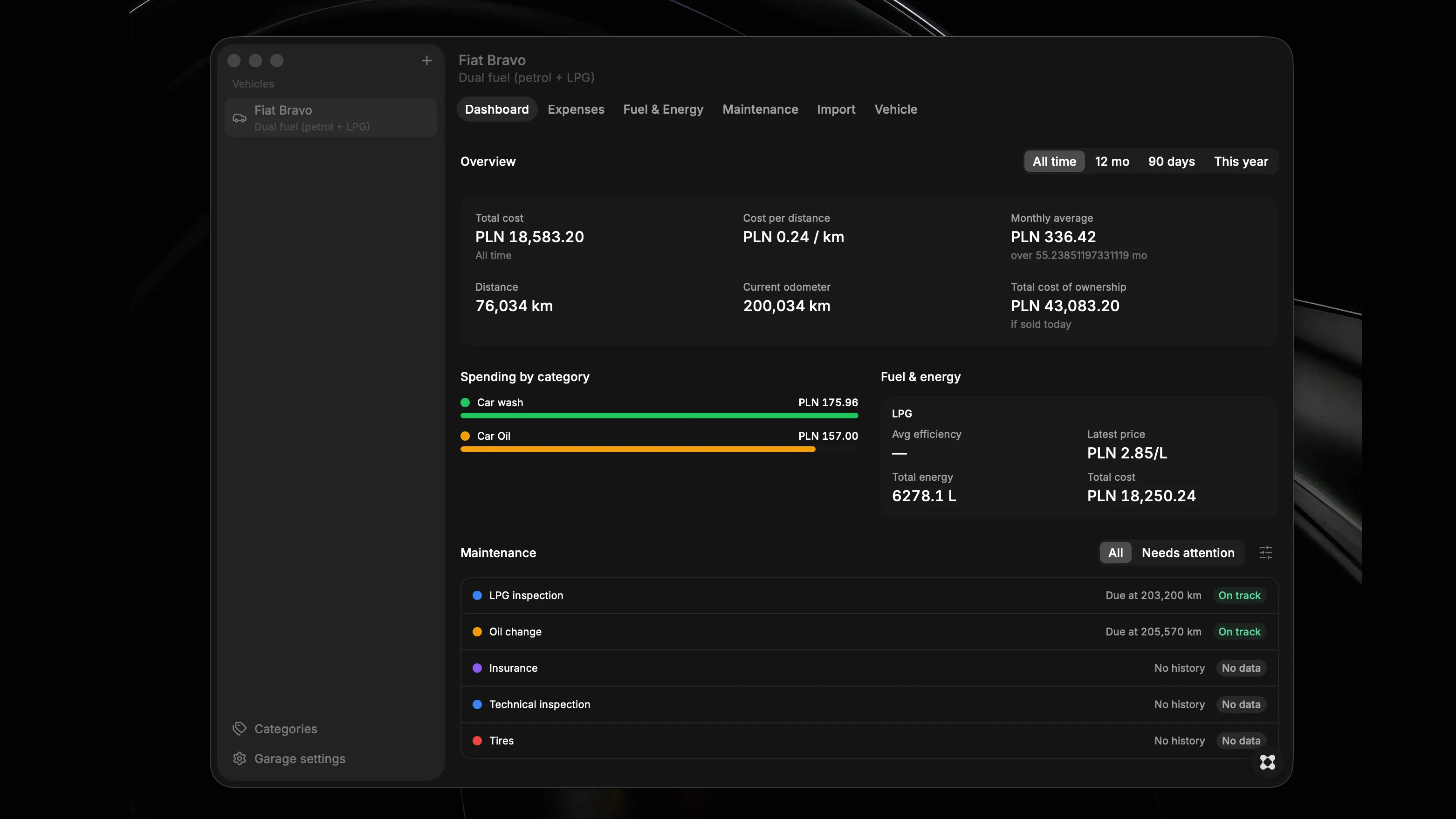Click the Fiat Bravo car icon in sidebar
Image resolution: width=1456 pixels, height=819 pixels.
click(240, 117)
